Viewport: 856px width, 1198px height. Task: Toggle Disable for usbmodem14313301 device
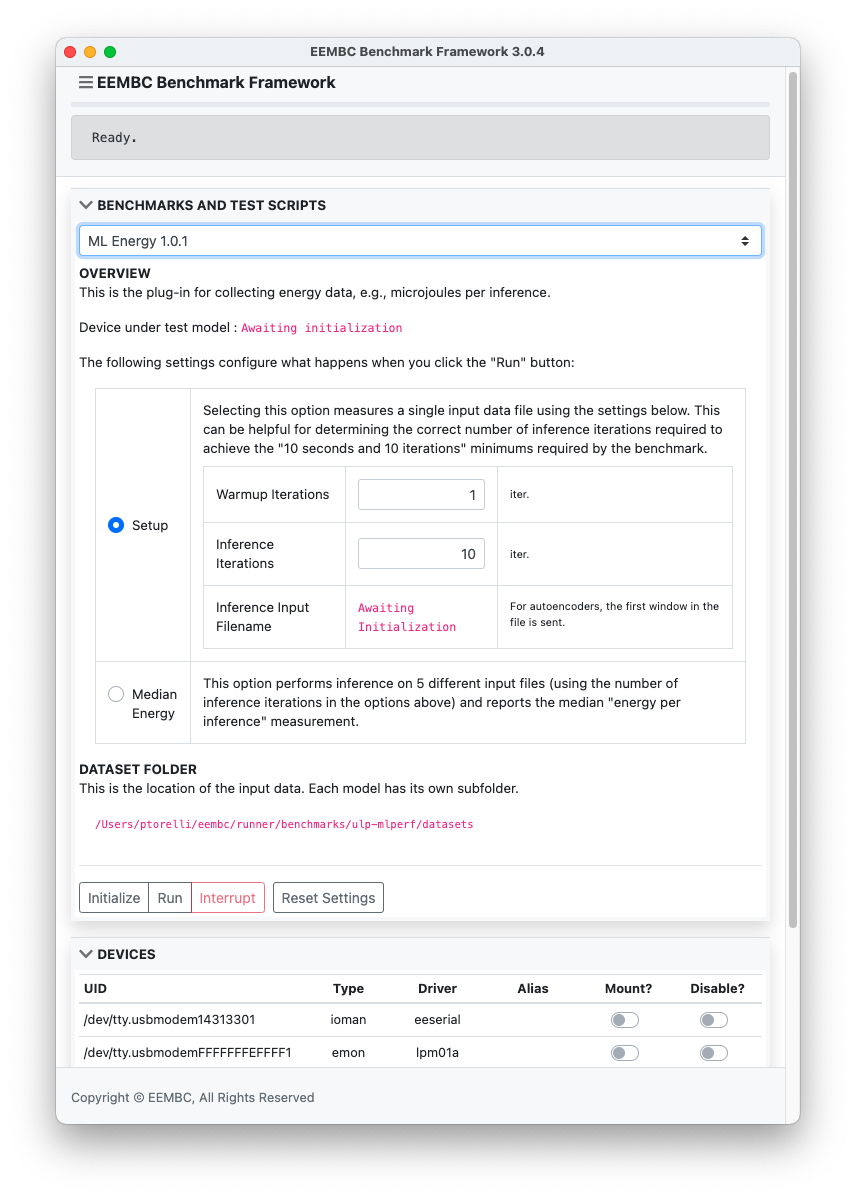(x=714, y=1020)
